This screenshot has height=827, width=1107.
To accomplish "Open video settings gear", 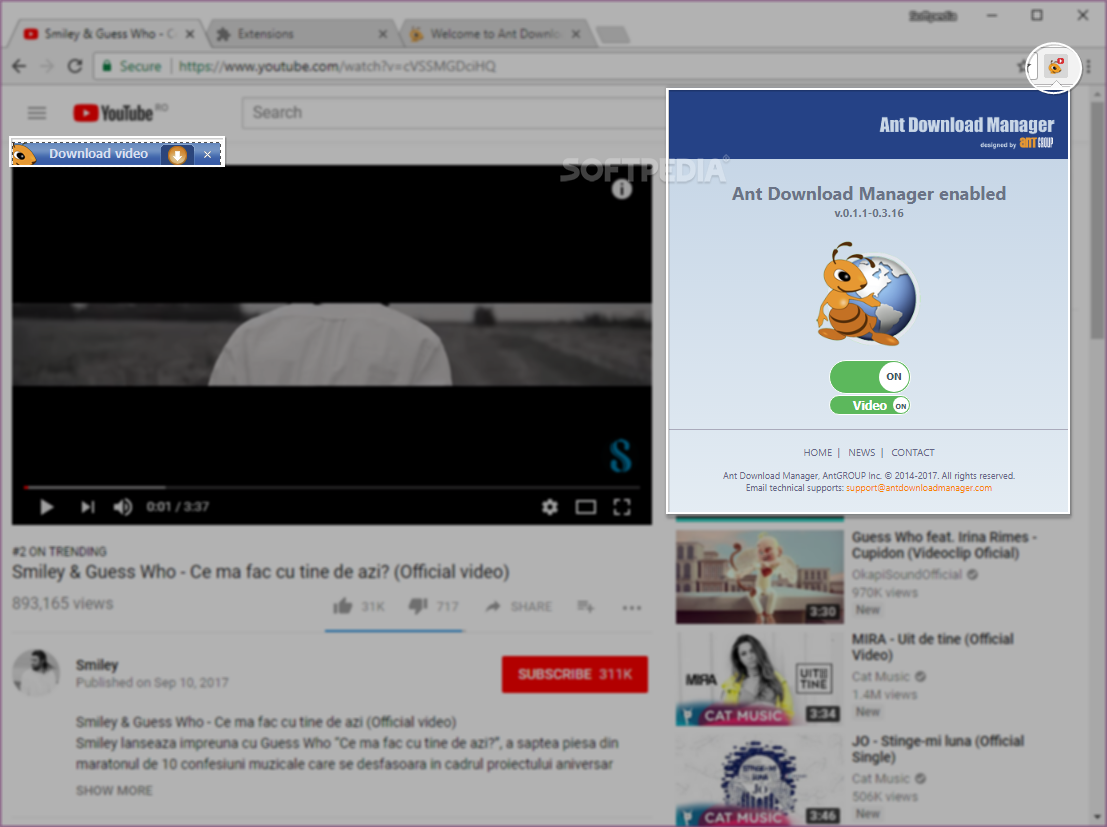I will (x=549, y=507).
